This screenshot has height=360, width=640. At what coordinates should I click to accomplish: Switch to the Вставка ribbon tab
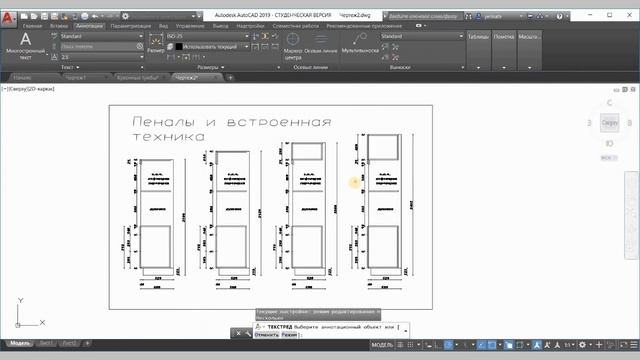click(x=59, y=26)
